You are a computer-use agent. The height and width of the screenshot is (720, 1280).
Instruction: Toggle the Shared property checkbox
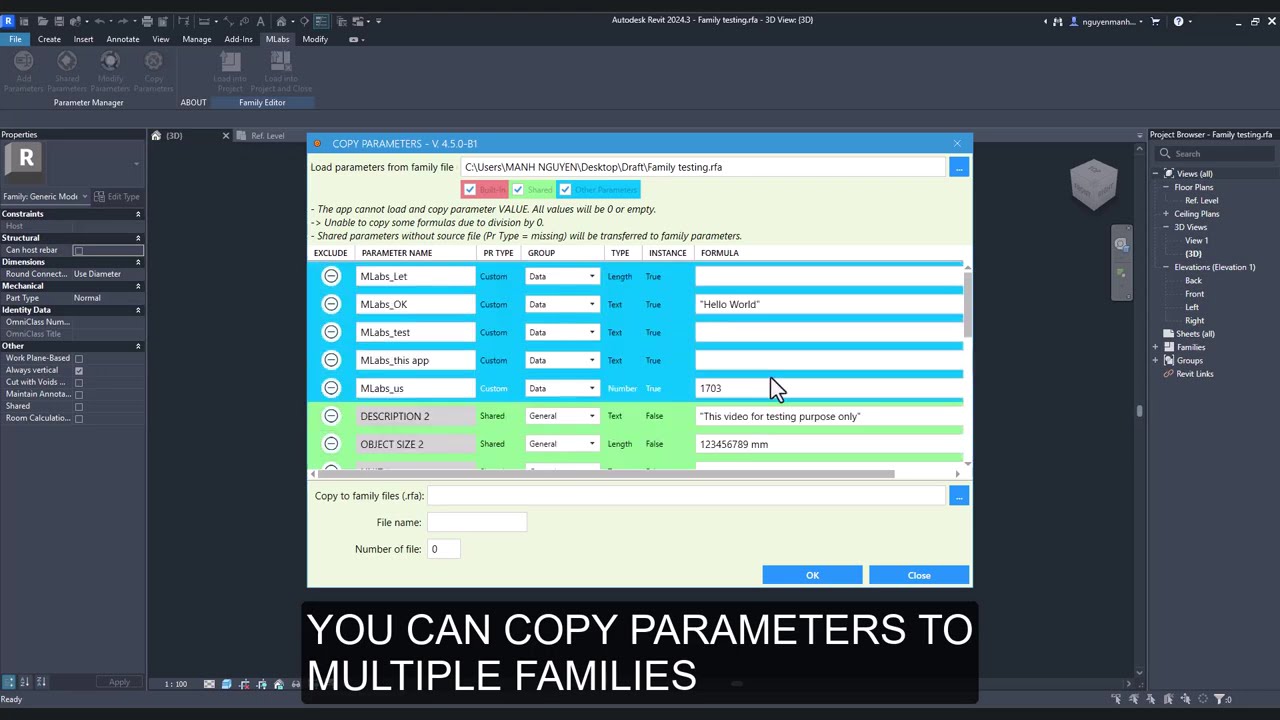[78, 406]
